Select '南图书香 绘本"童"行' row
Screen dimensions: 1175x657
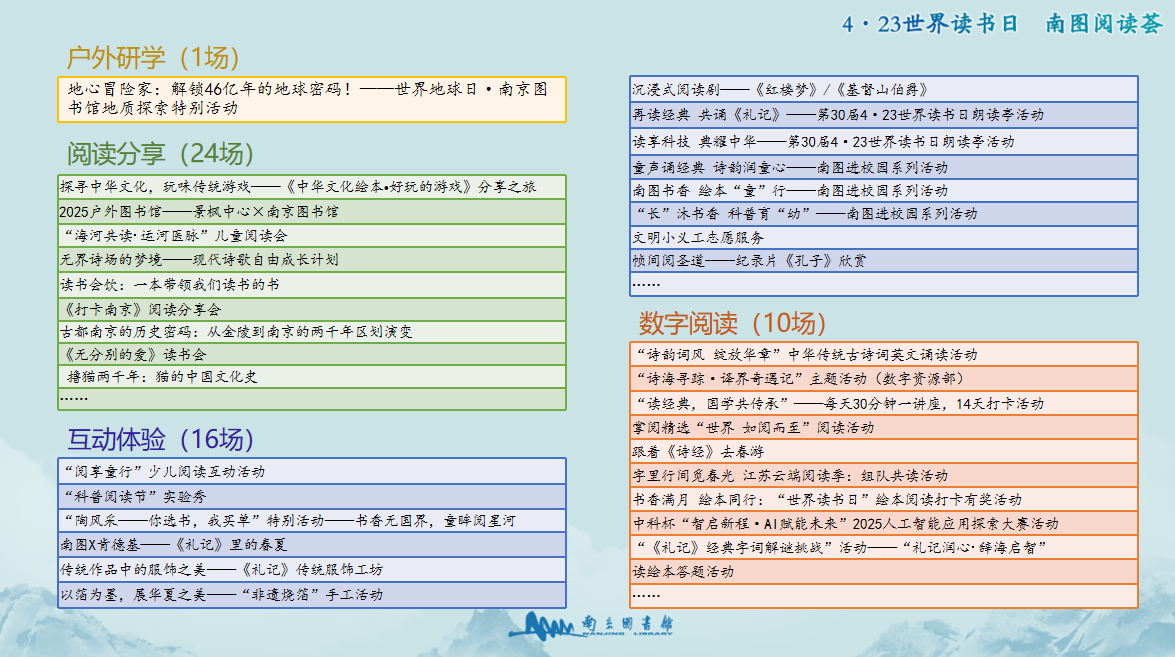[884, 190]
